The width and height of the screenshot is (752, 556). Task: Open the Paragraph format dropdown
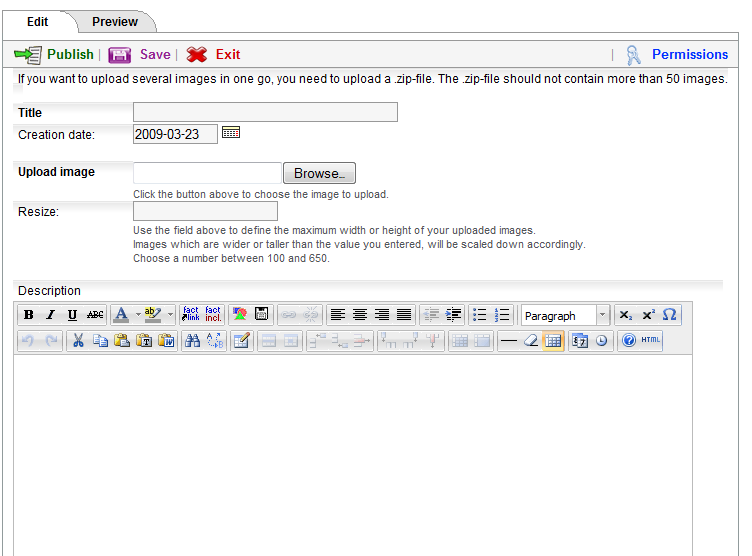pos(565,315)
